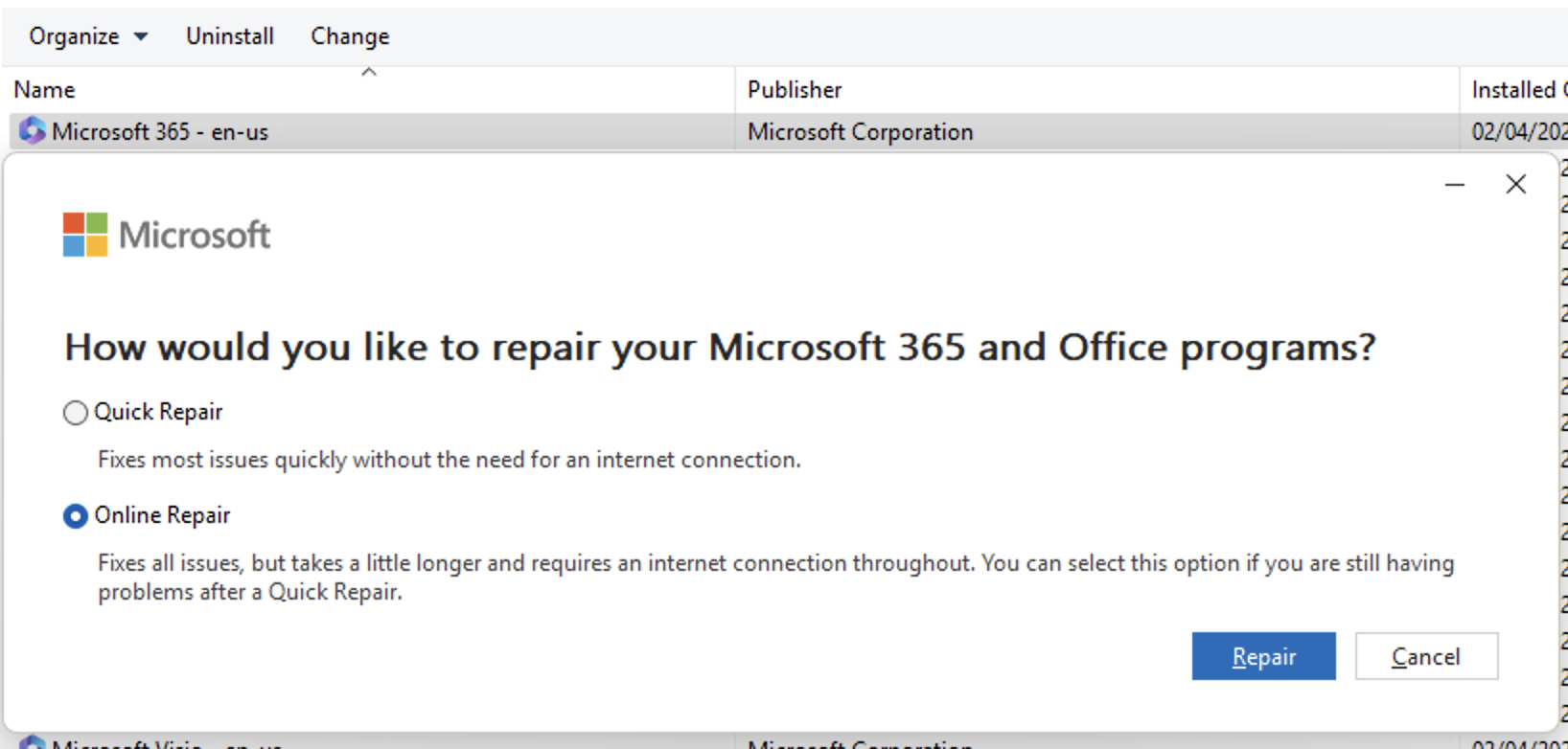Viewport: 1568px width, 749px height.
Task: Click the Microsoft Visio icon at bottom
Action: click(32, 743)
